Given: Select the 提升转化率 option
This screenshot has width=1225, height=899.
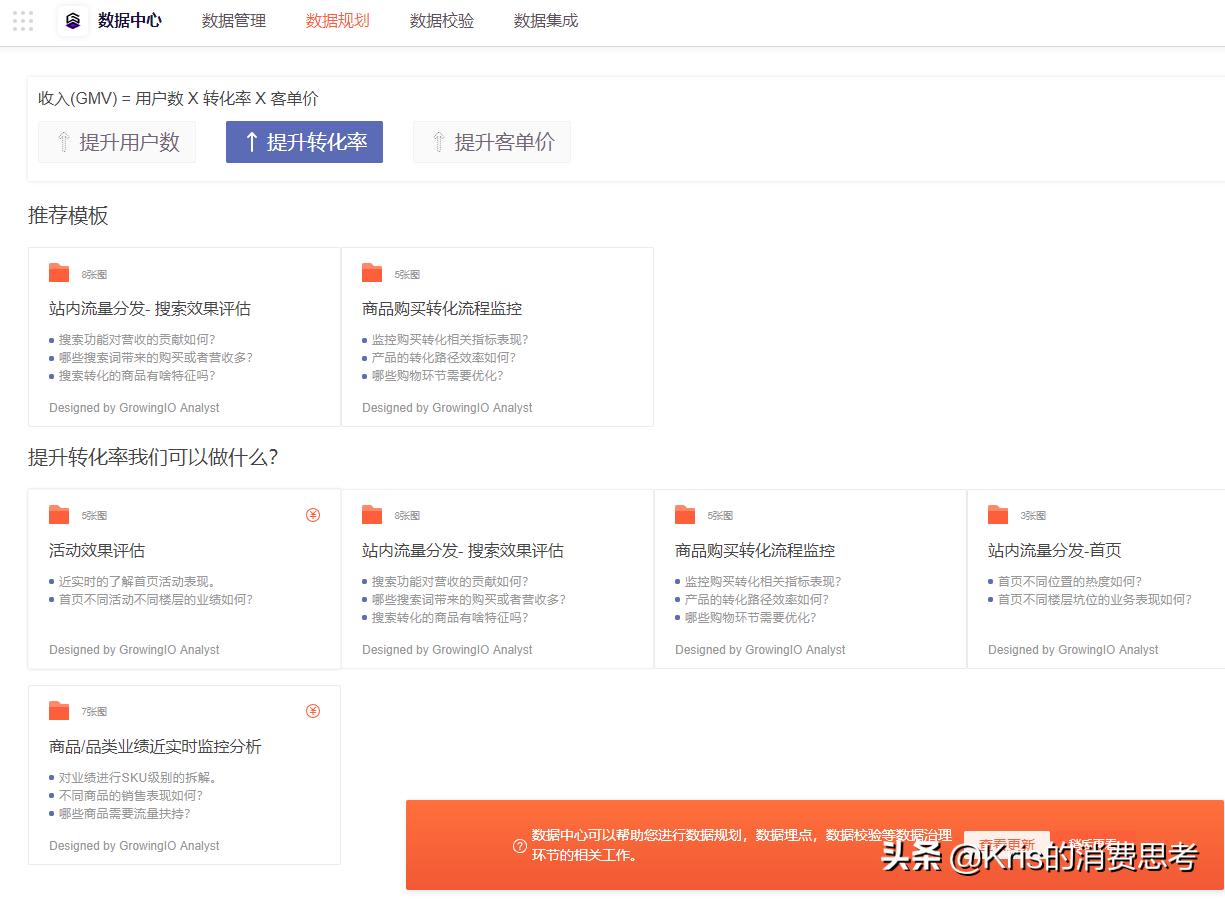Looking at the screenshot, I should 304,142.
